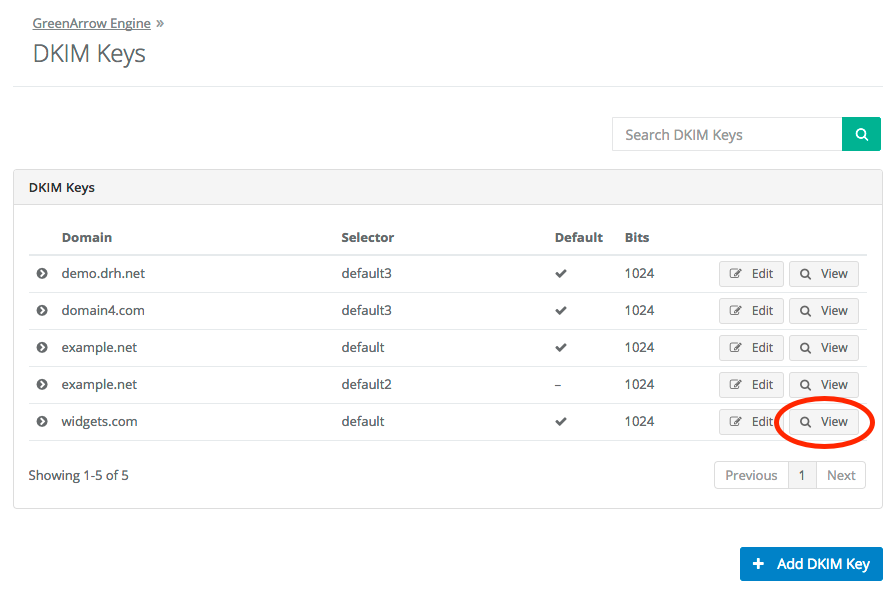Go to the Next page
The width and height of the screenshot is (892, 592).
pos(841,475)
